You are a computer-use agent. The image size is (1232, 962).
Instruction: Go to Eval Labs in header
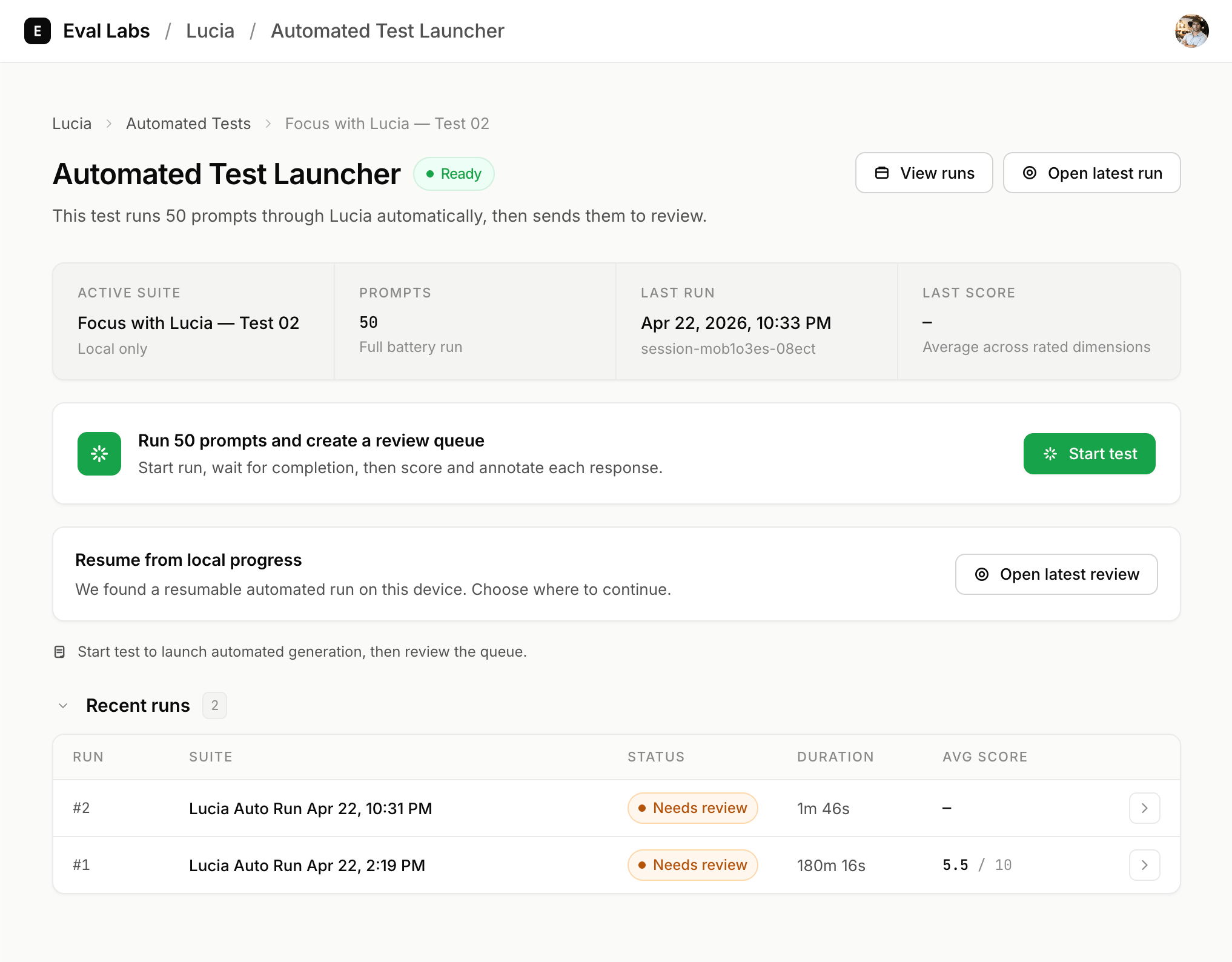[x=107, y=31]
